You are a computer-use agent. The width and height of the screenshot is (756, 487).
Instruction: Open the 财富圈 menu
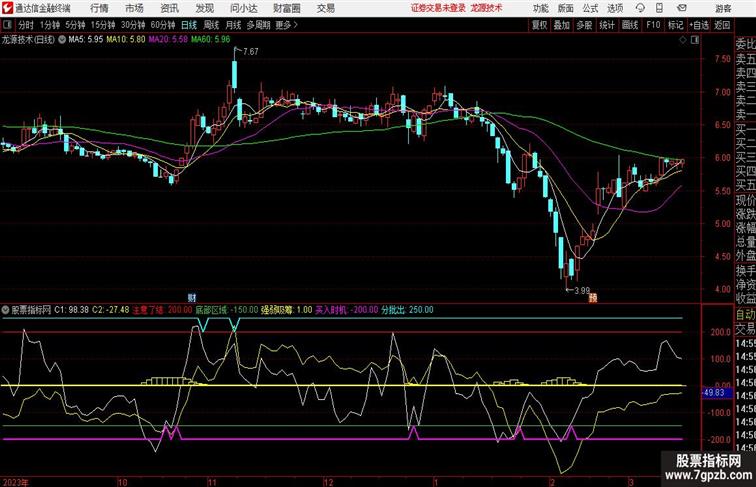pos(286,8)
